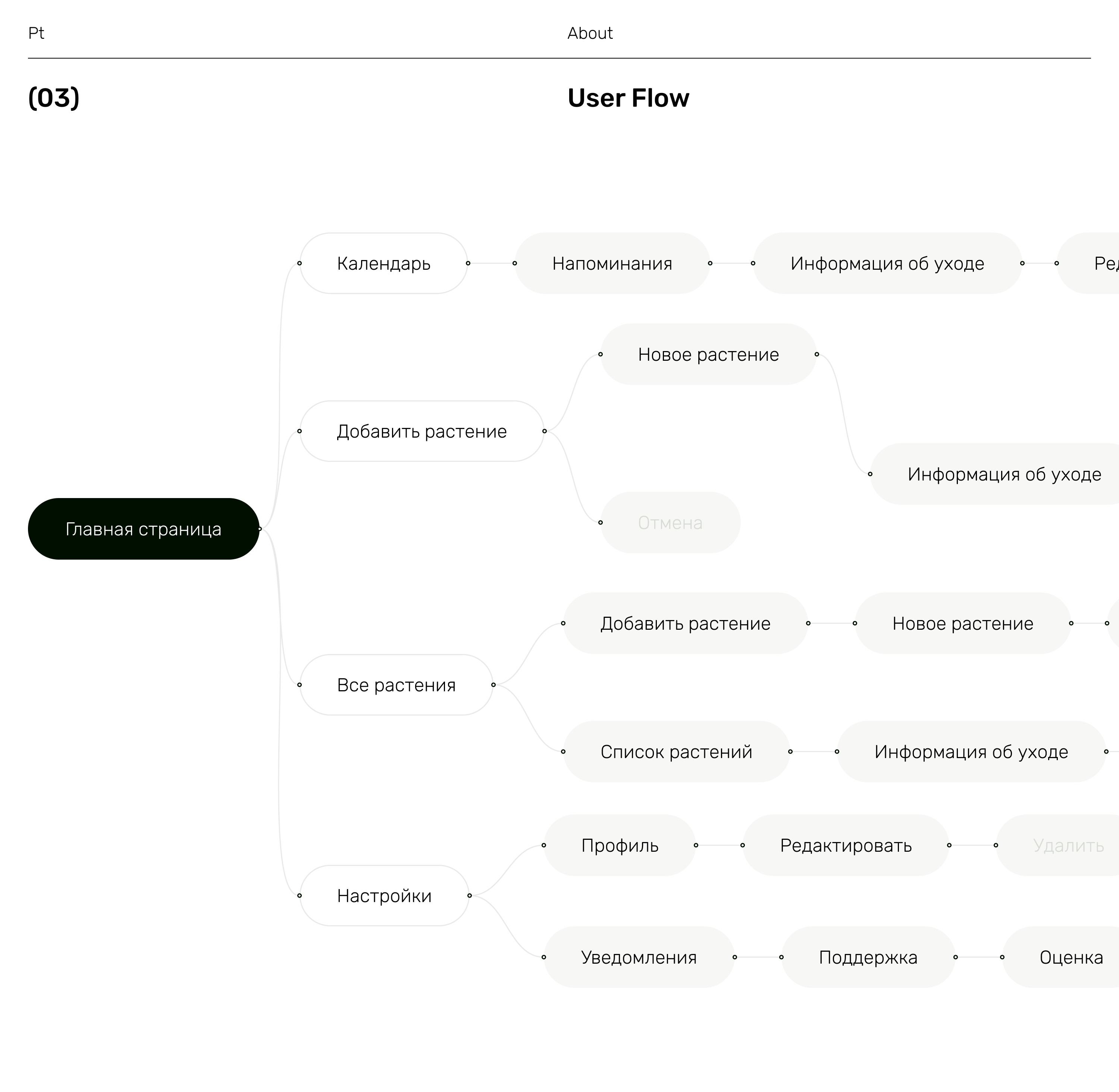Click the Все растения node

pos(396,685)
